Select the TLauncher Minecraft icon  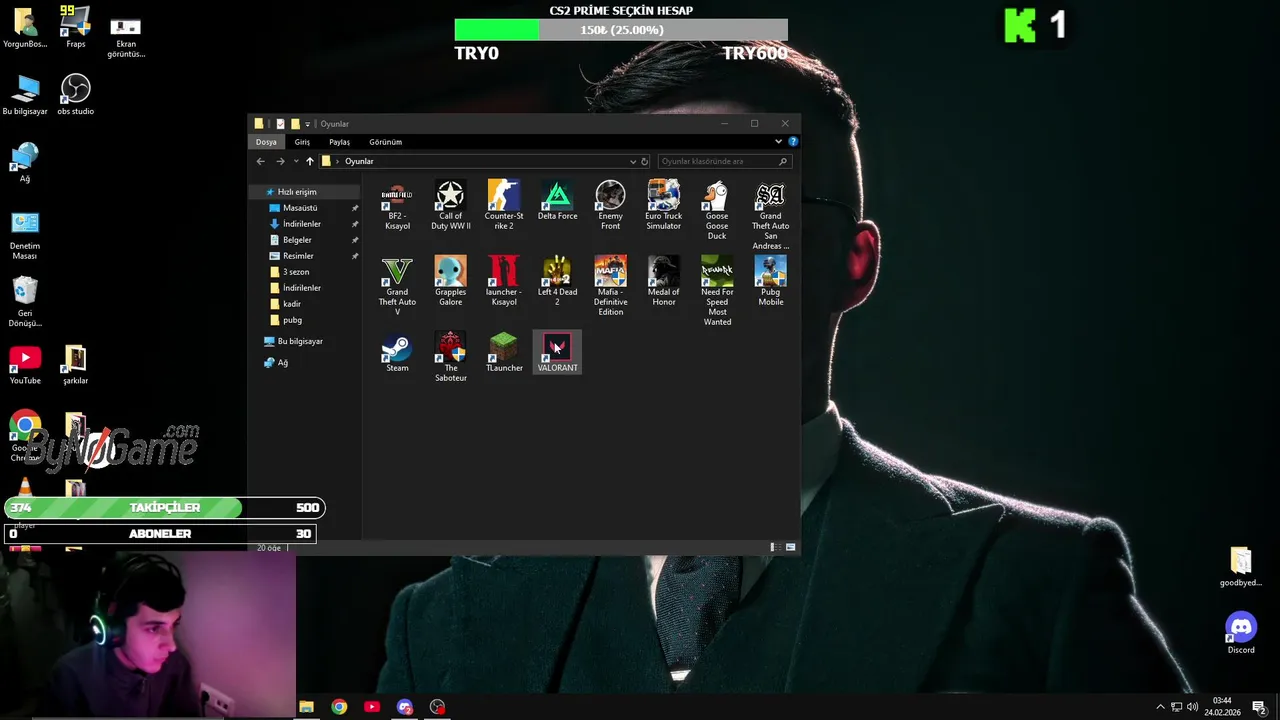point(503,353)
